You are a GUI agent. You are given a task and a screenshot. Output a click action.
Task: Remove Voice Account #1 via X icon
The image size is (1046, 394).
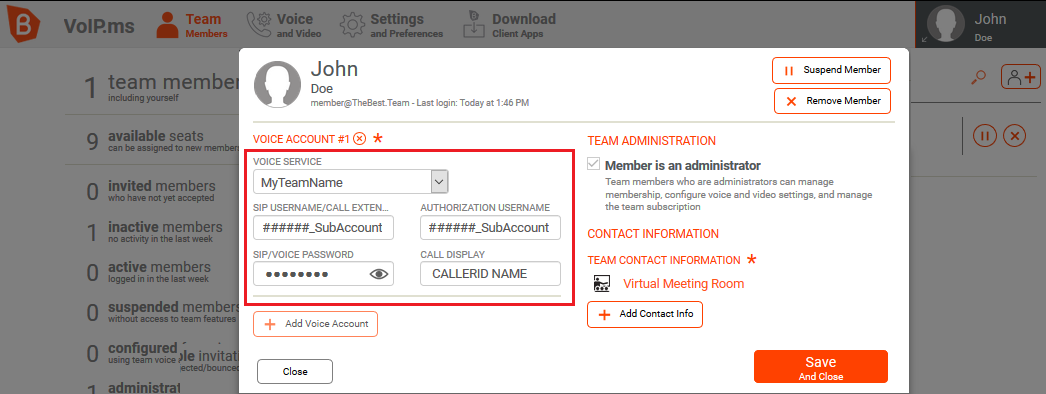click(360, 139)
